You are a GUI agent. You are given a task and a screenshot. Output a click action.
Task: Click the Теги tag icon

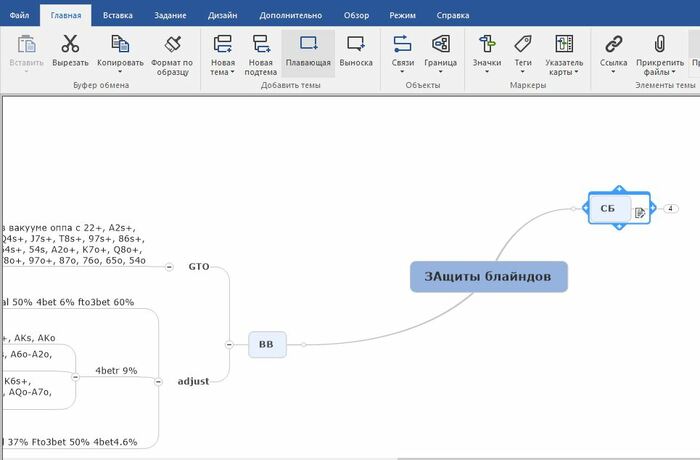click(523, 44)
